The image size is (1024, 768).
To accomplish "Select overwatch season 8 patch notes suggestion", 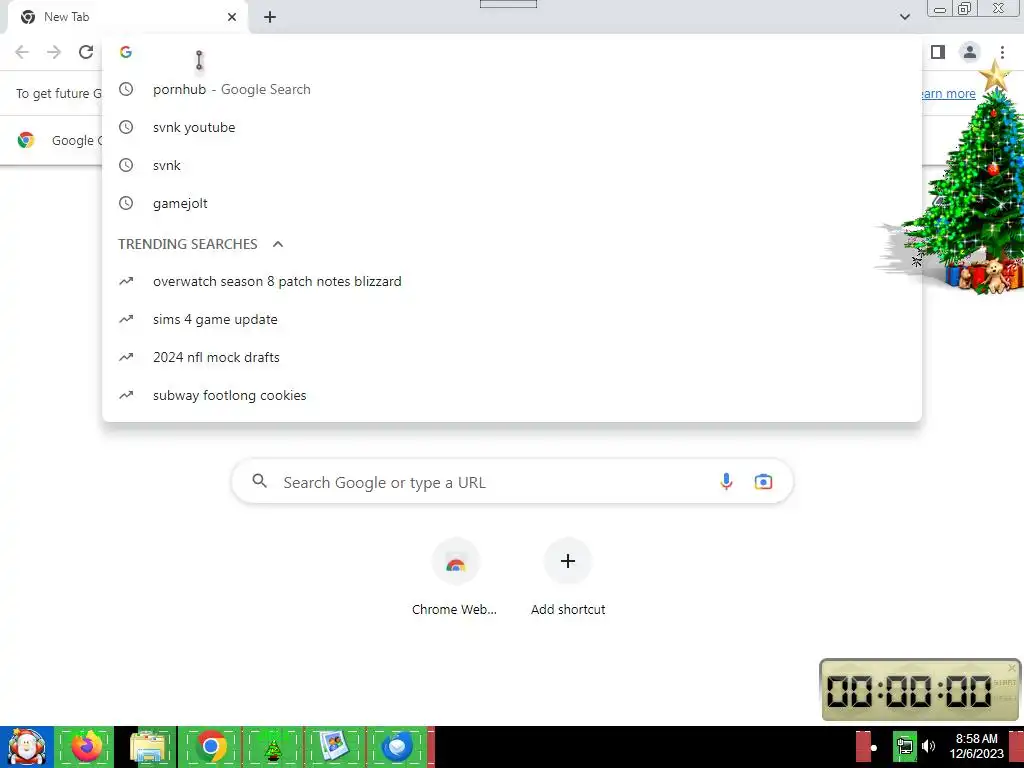I will click(x=512, y=281).
